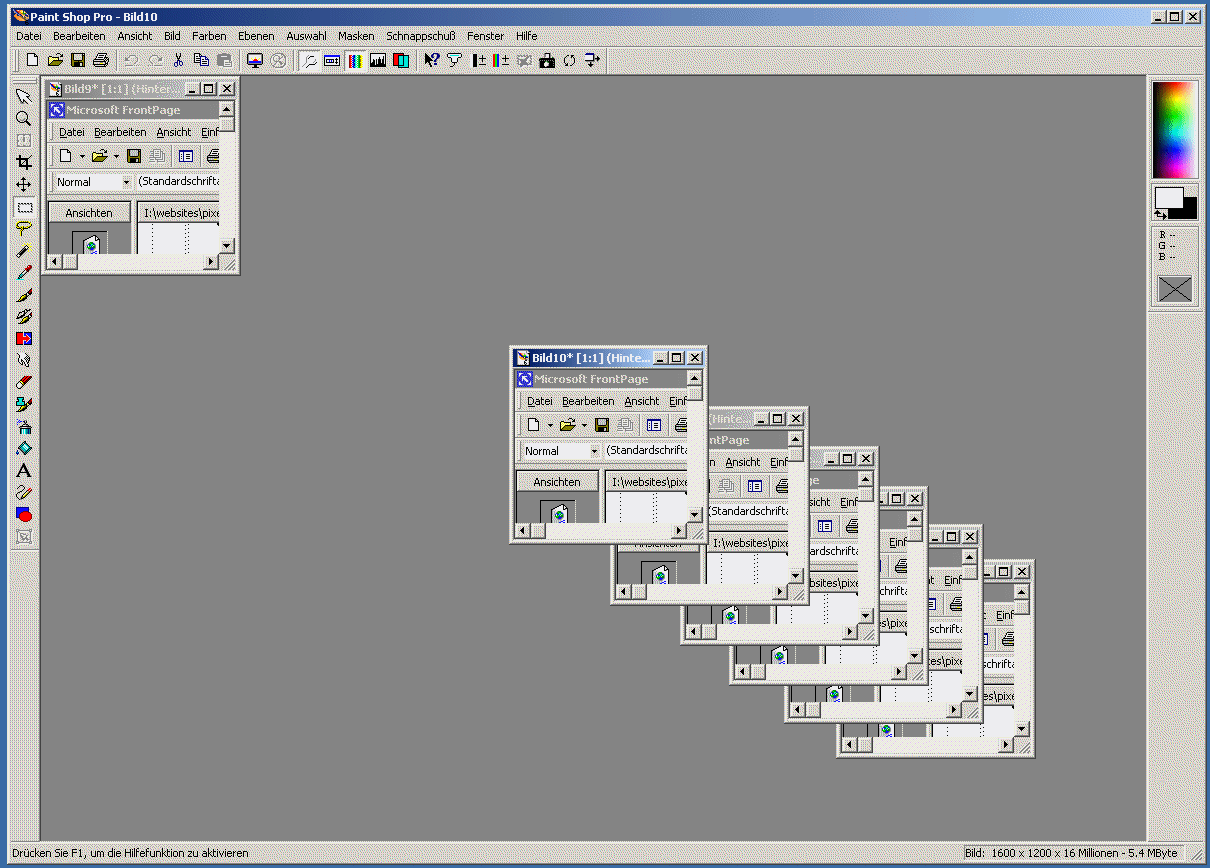Toggle the tool options window button
Screen dimensions: 1210x868
332,60
